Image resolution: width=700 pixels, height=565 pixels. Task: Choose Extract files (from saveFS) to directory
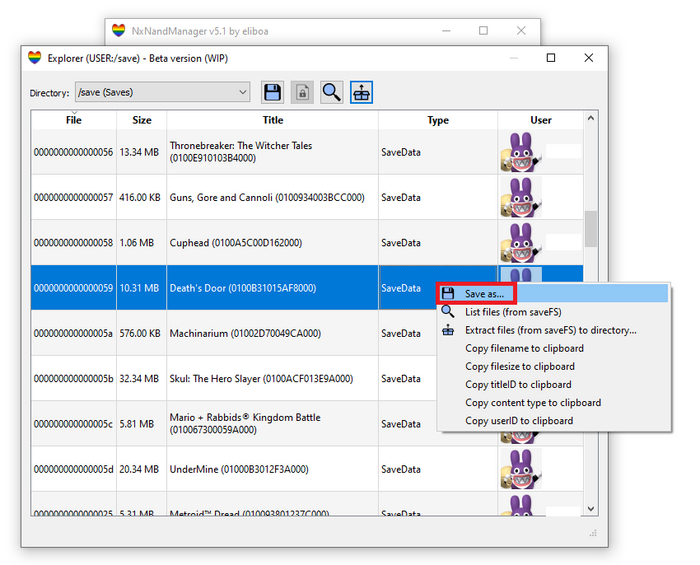550,330
